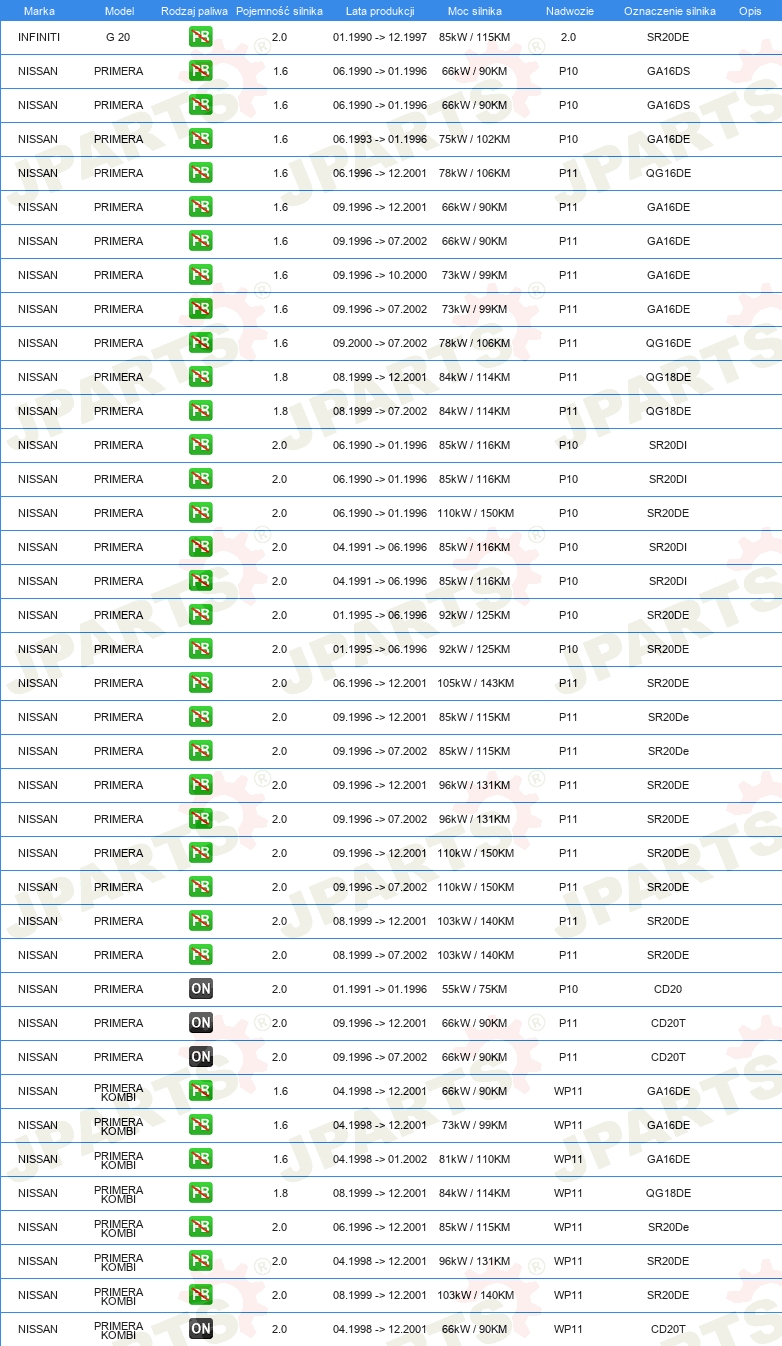Click PRIMERA KOMBI model in the SR20De row
Viewport: 782px width, 1346px height.
coord(118,1227)
